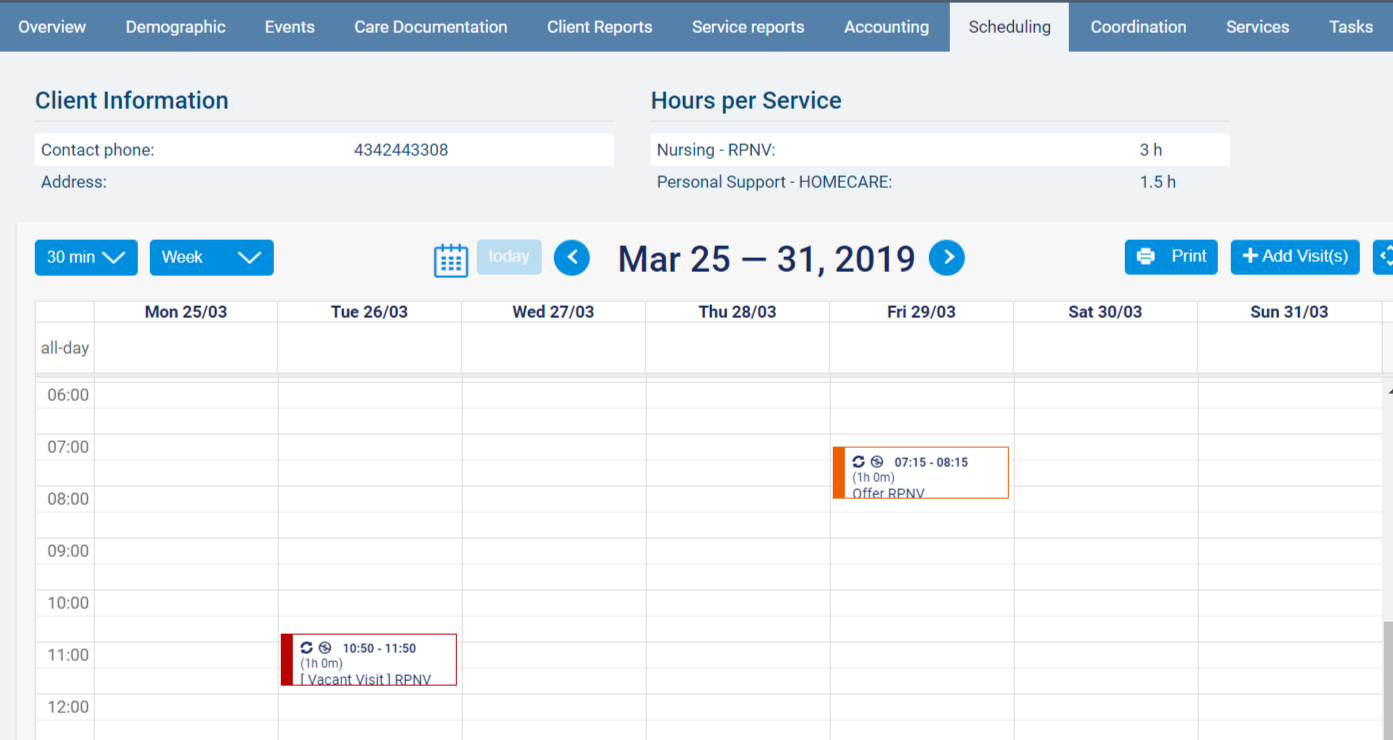Go to previous week arrow
The height and width of the screenshot is (740, 1393).
click(x=572, y=258)
